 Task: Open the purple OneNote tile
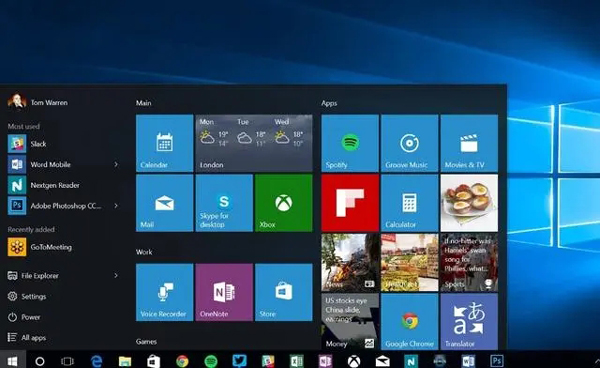pos(224,292)
